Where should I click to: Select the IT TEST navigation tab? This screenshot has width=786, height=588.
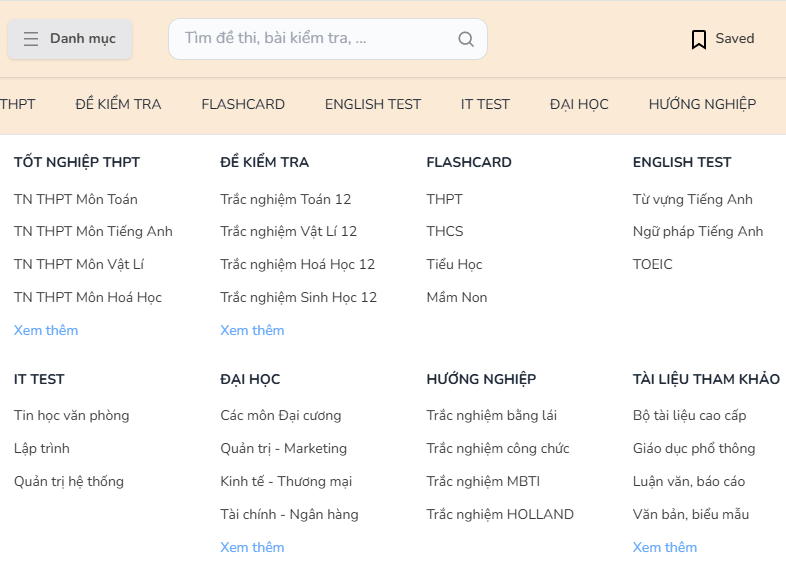[x=485, y=104]
